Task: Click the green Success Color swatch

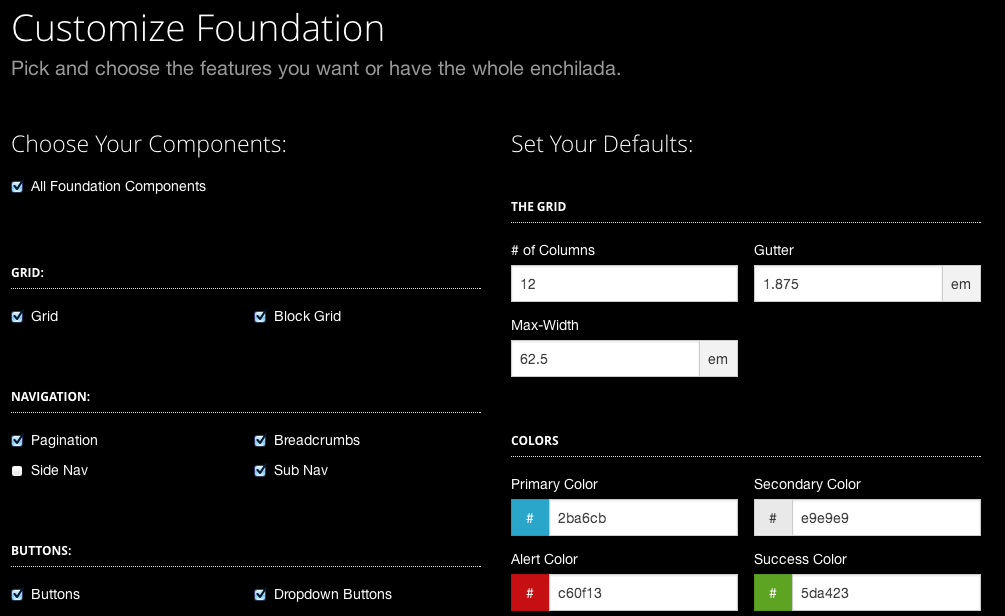Action: click(772, 593)
